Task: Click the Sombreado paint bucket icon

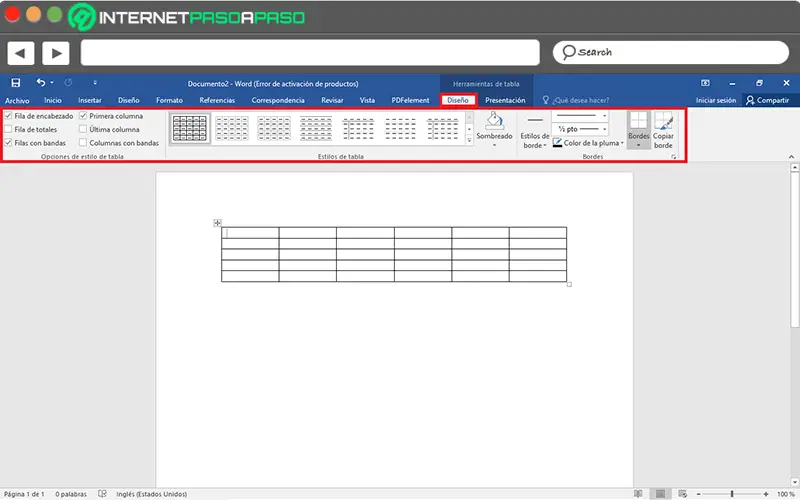Action: 494,121
